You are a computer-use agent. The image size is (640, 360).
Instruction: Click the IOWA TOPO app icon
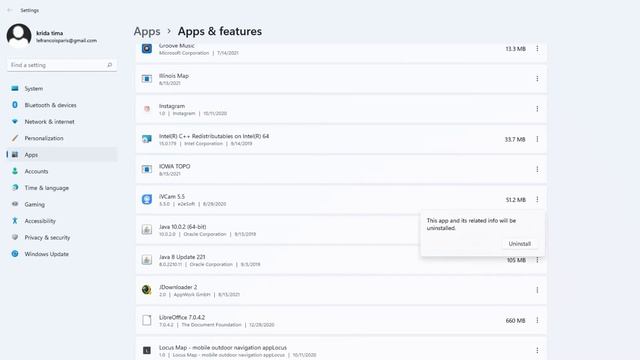147,169
